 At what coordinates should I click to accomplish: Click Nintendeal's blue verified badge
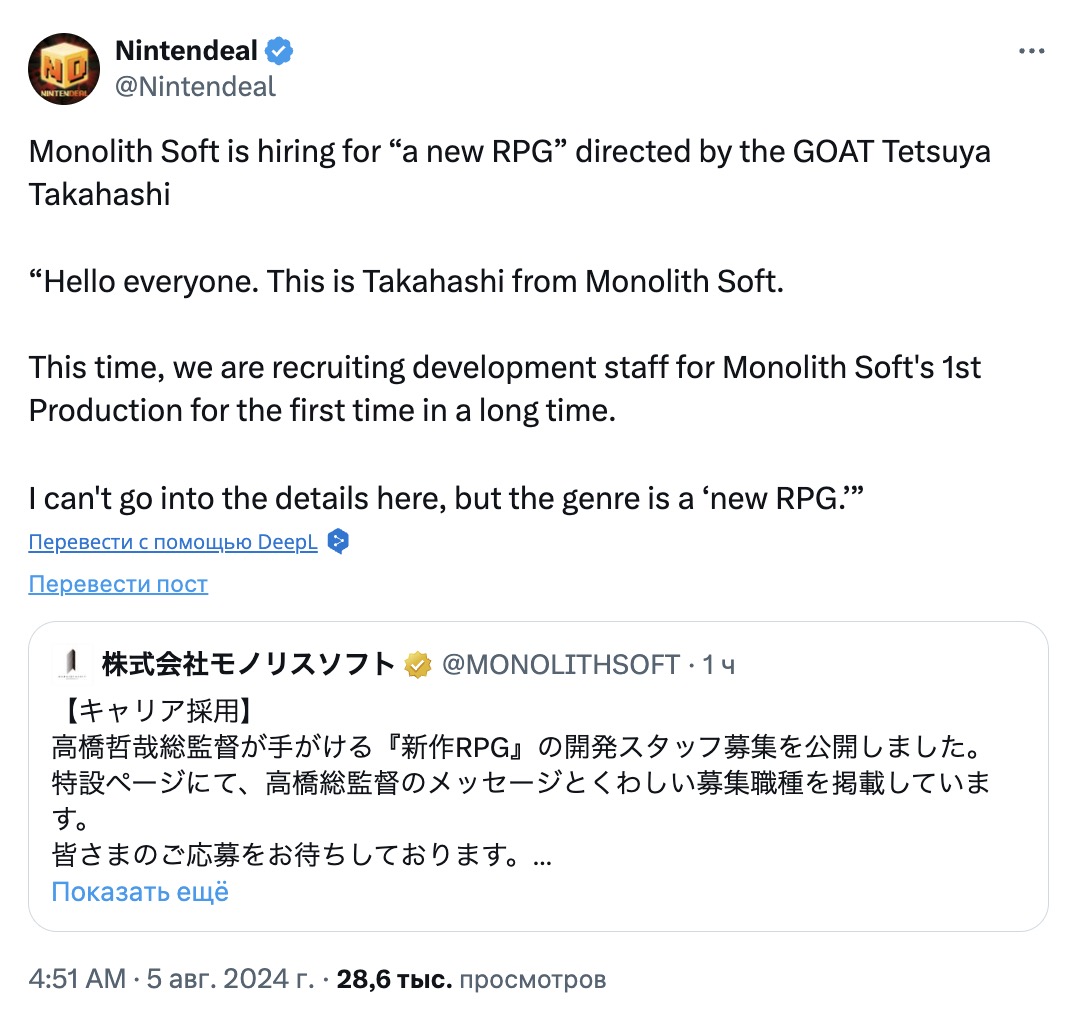(279, 50)
